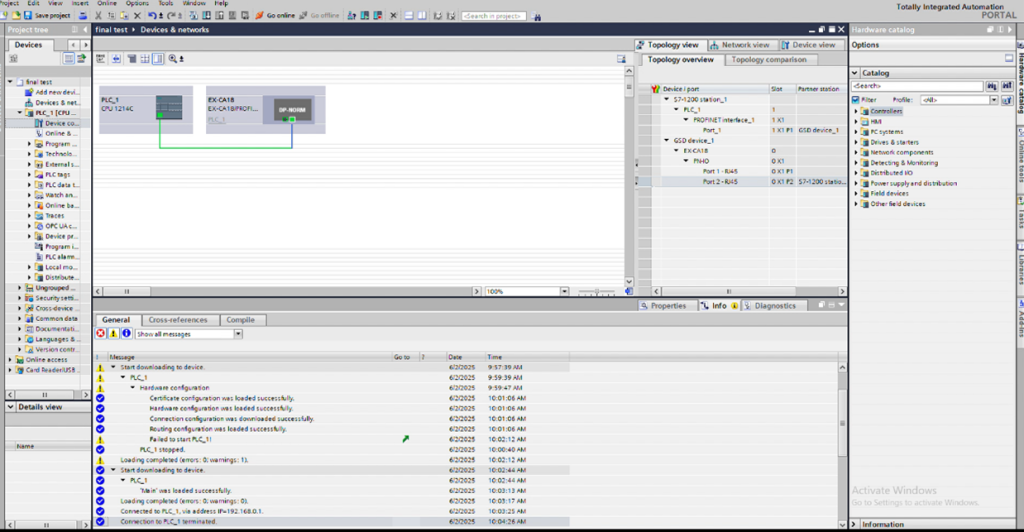Expand the Distributed I/O catalog folder
The height and width of the screenshot is (532, 1024).
(x=856, y=173)
